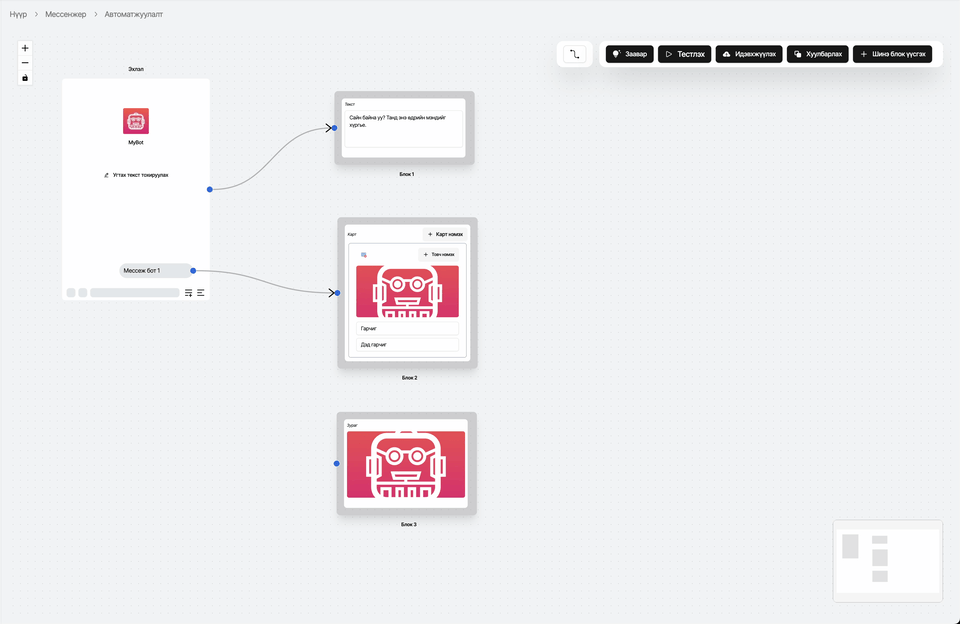
Task: Click the Хуулбарлах duplicate button
Action: coord(818,54)
